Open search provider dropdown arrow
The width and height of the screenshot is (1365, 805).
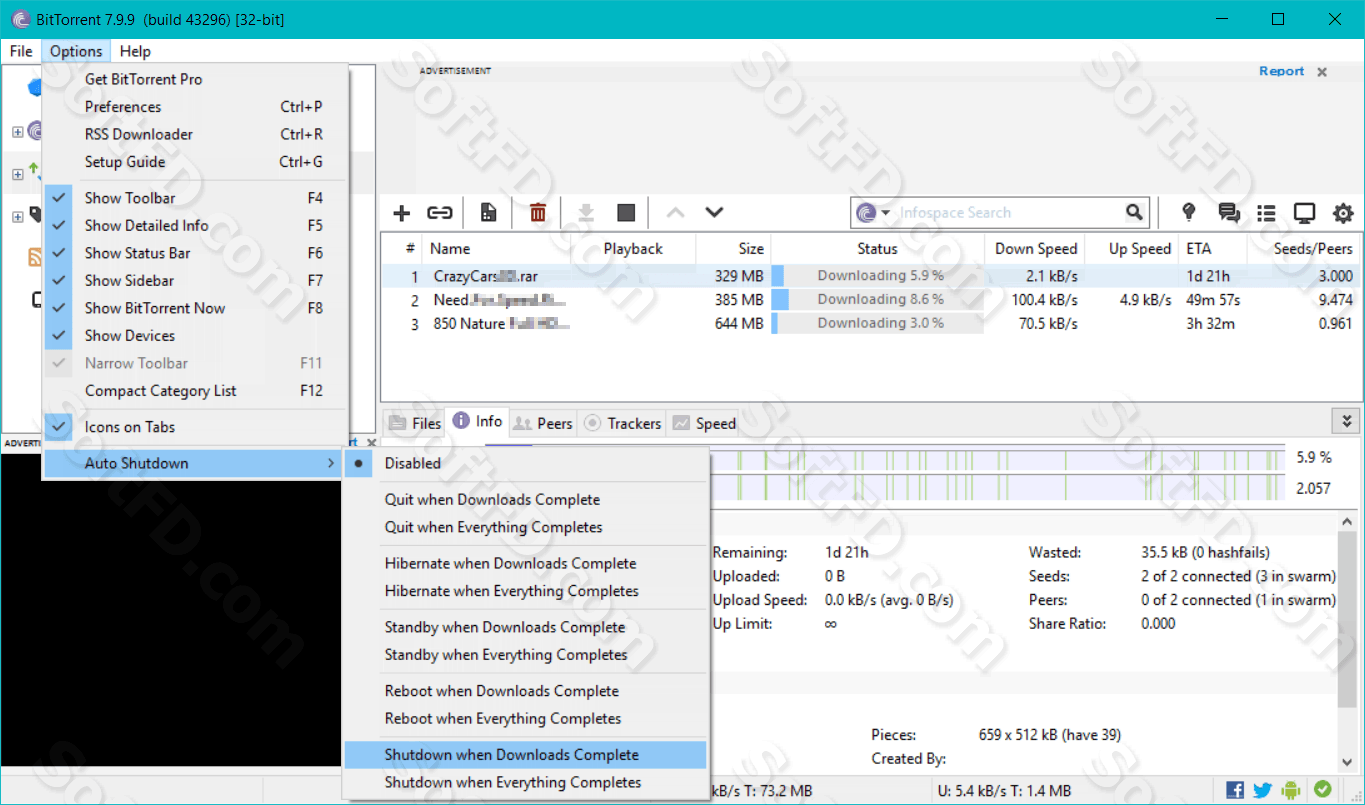point(886,213)
